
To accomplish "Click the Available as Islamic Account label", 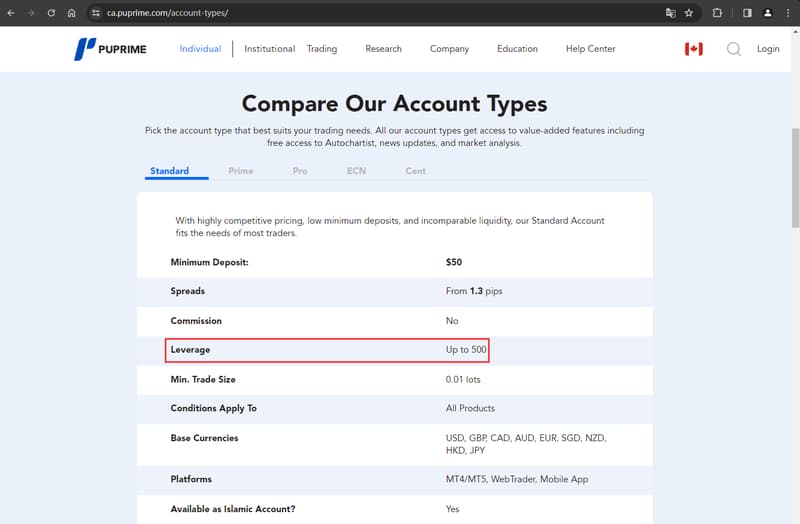I will click(233, 509).
